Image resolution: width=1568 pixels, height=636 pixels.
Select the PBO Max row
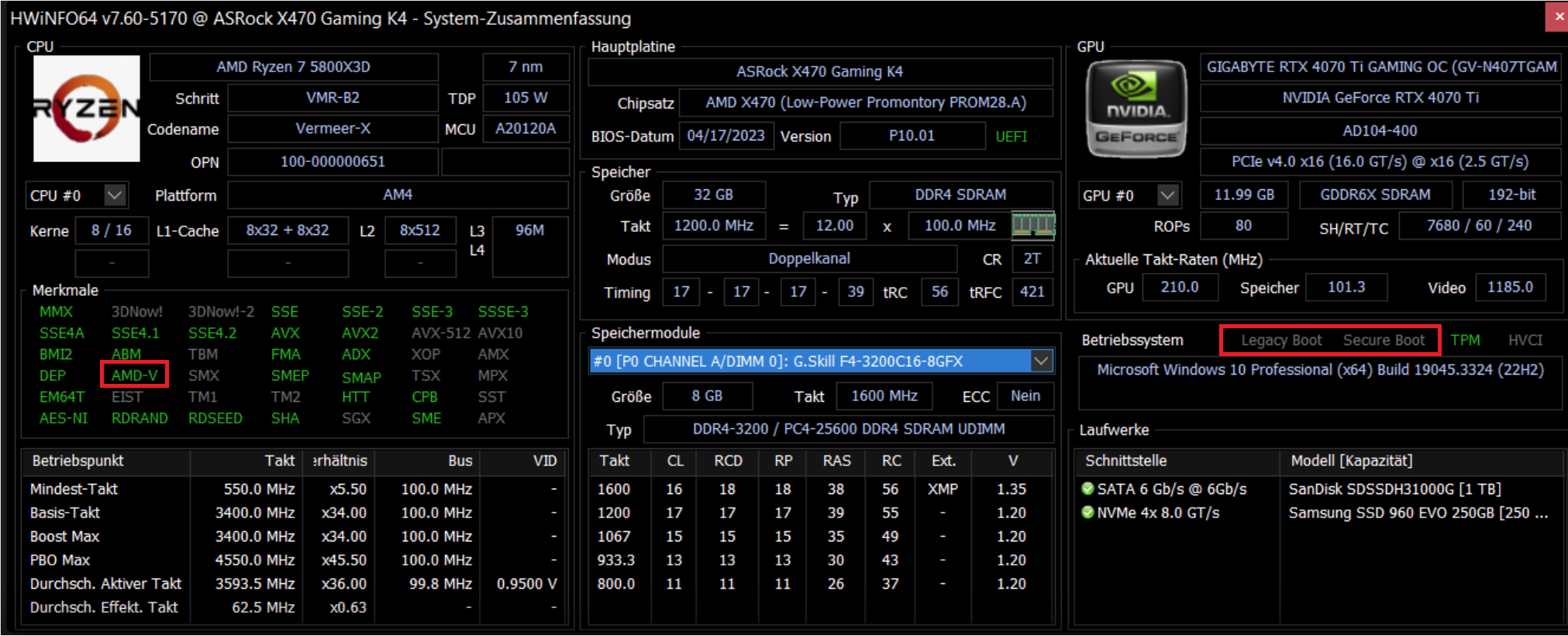coord(295,560)
